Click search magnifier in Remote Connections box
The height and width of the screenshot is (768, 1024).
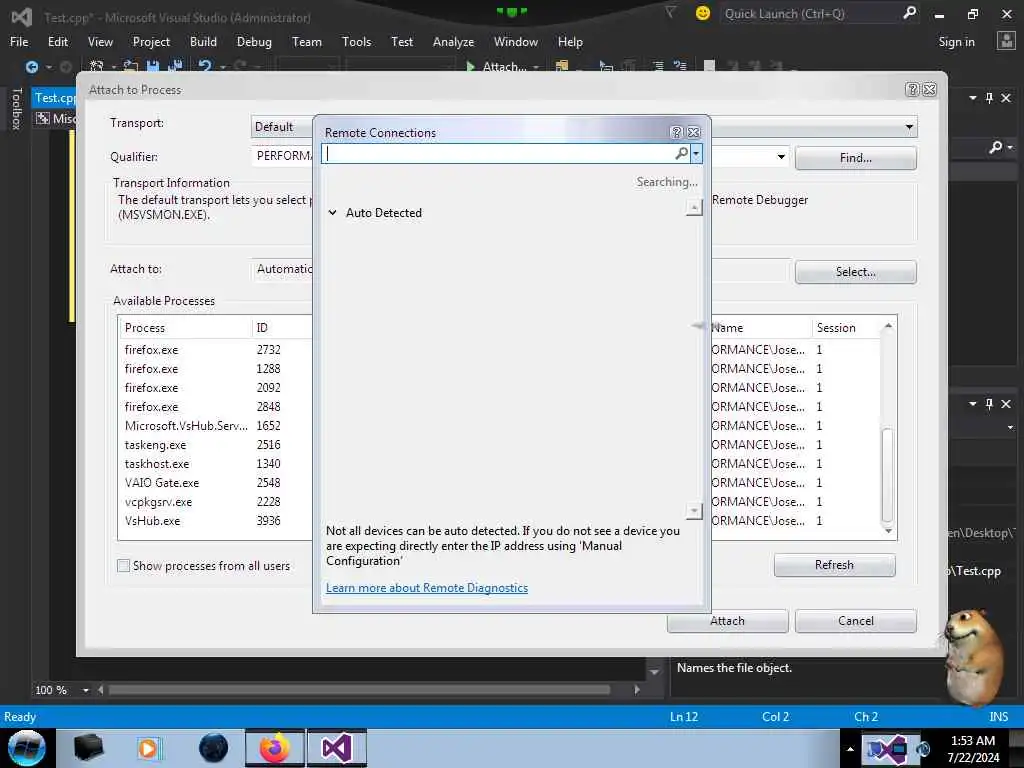[681, 153]
